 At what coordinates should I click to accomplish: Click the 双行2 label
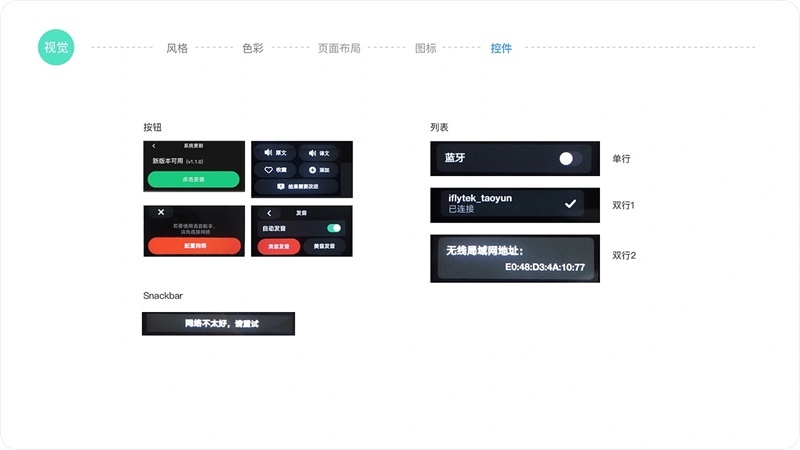[x=624, y=255]
